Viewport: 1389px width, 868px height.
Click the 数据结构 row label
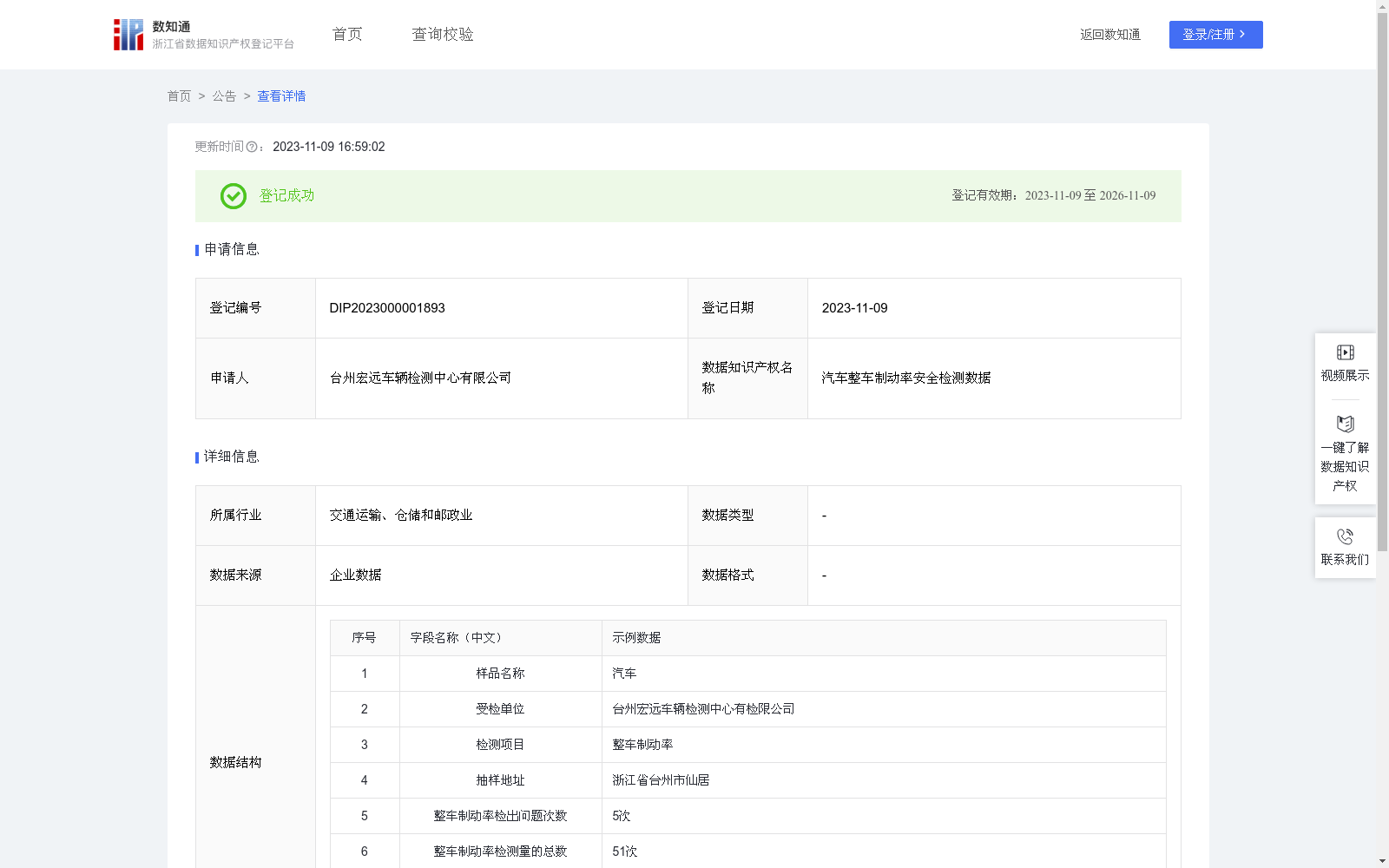235,763
